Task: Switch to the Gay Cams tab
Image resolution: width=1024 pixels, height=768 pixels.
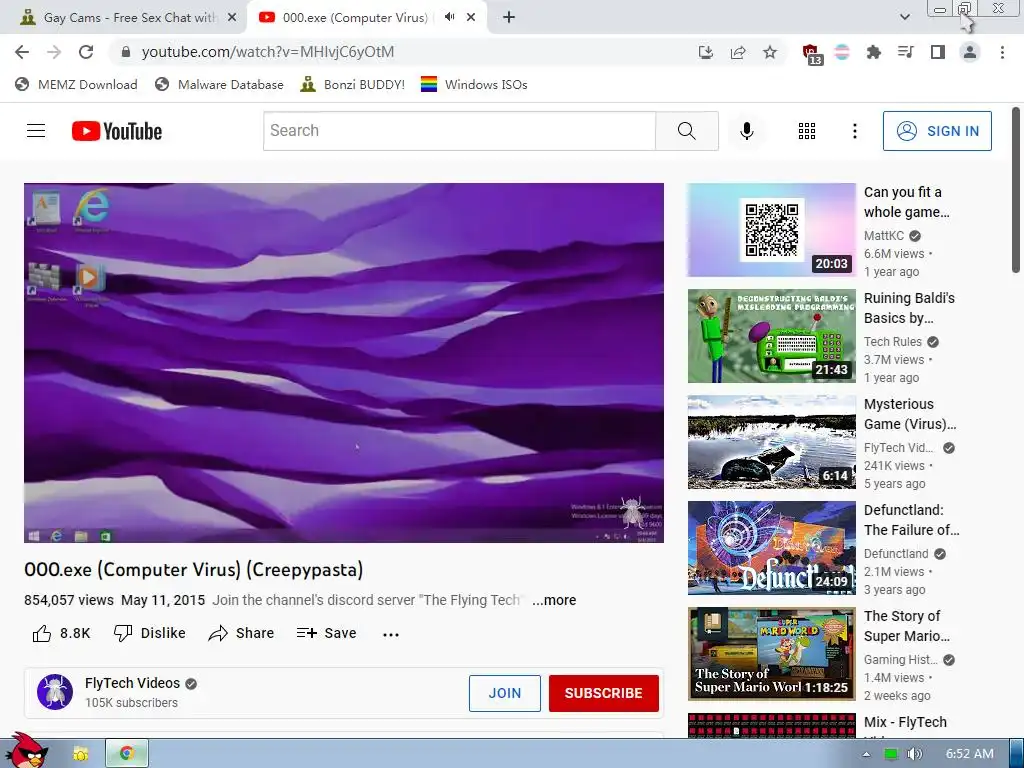Action: (124, 17)
